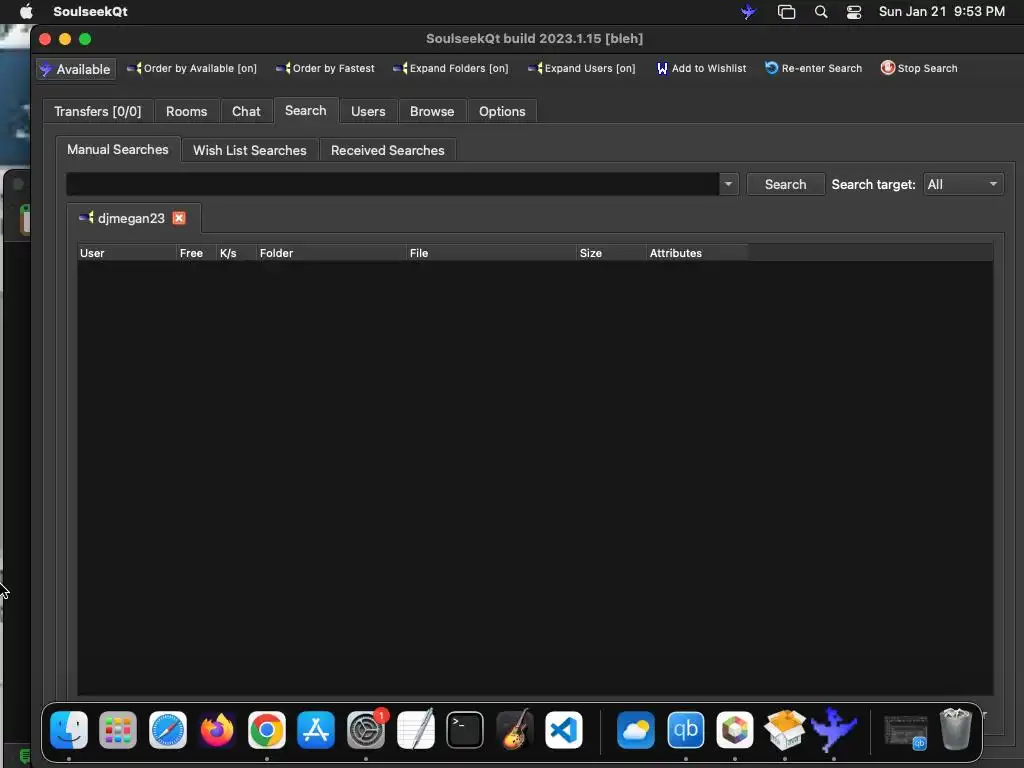Open the Apple menu
Viewport: 1024px width, 768px height.
coord(26,12)
